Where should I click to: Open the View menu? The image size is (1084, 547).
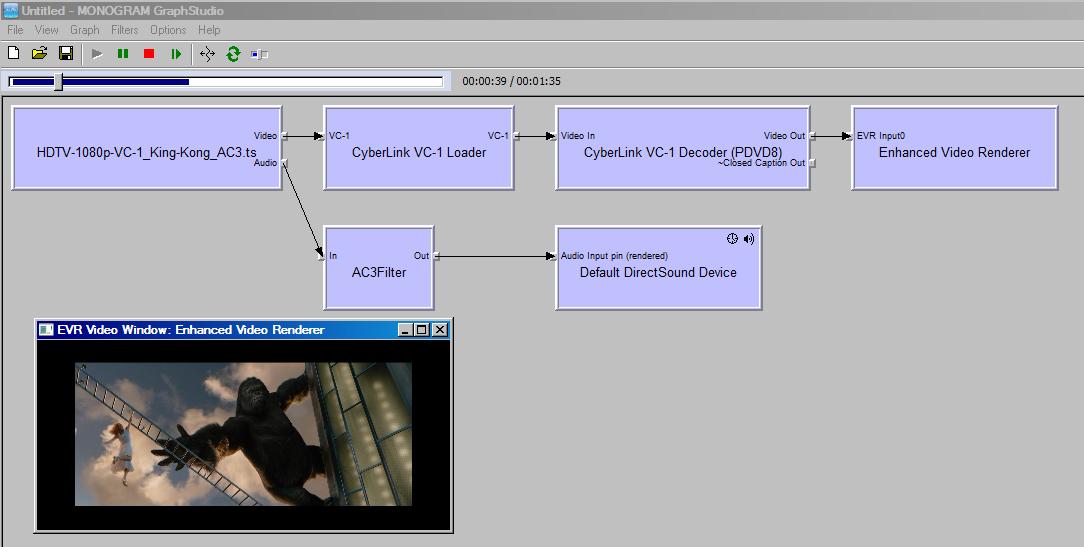[46, 30]
